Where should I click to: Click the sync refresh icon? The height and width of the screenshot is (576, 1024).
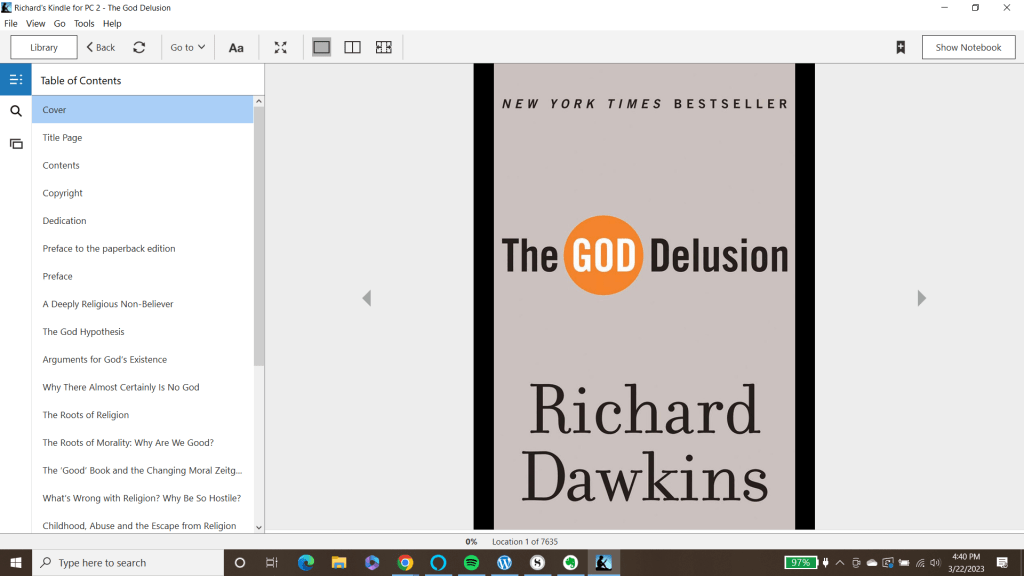(139, 47)
